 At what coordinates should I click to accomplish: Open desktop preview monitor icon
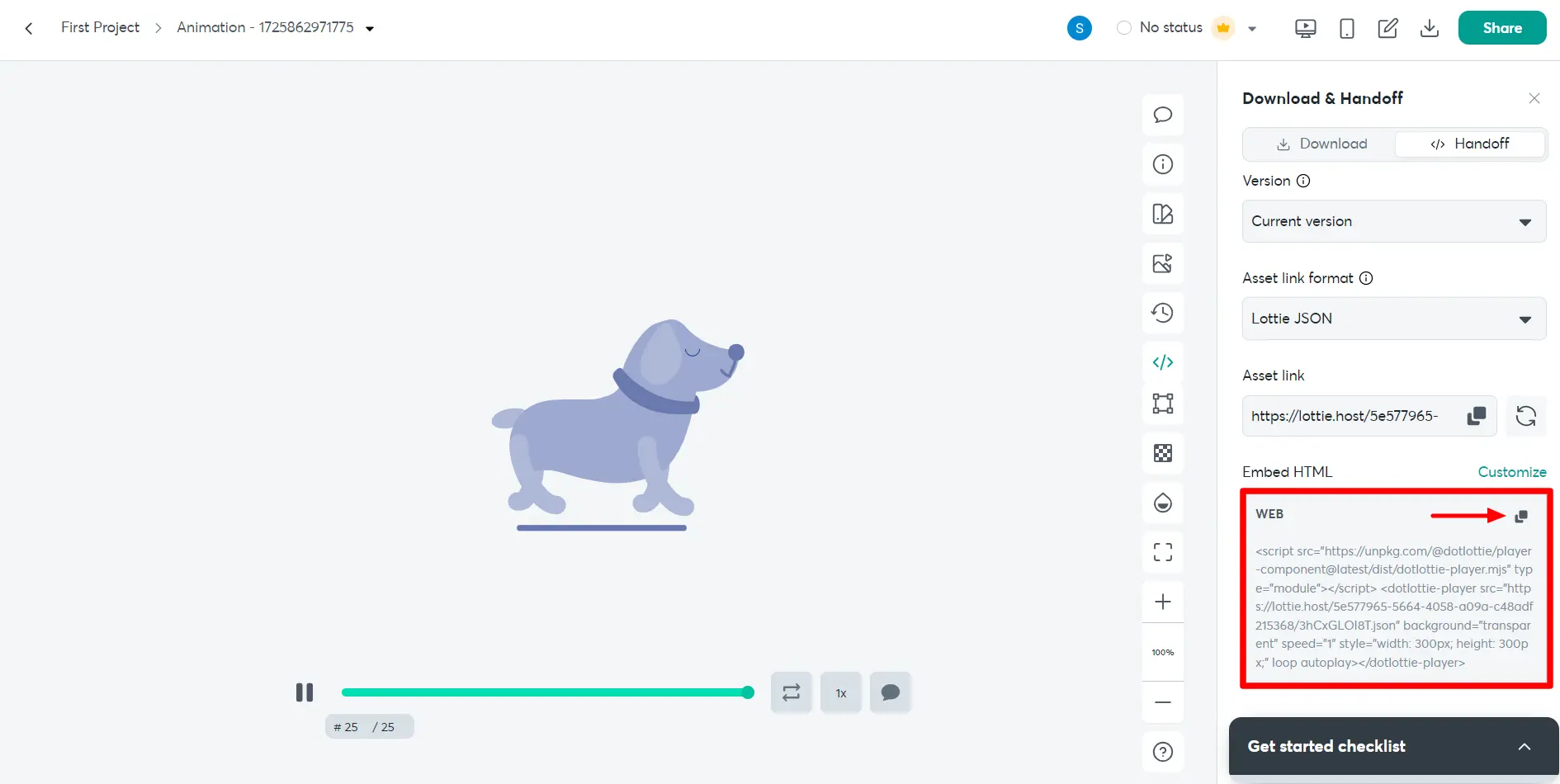coord(1305,28)
